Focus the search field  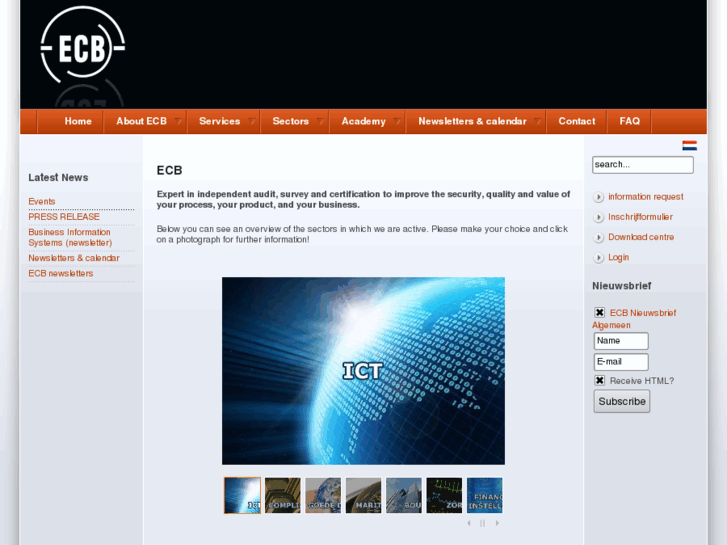click(643, 165)
